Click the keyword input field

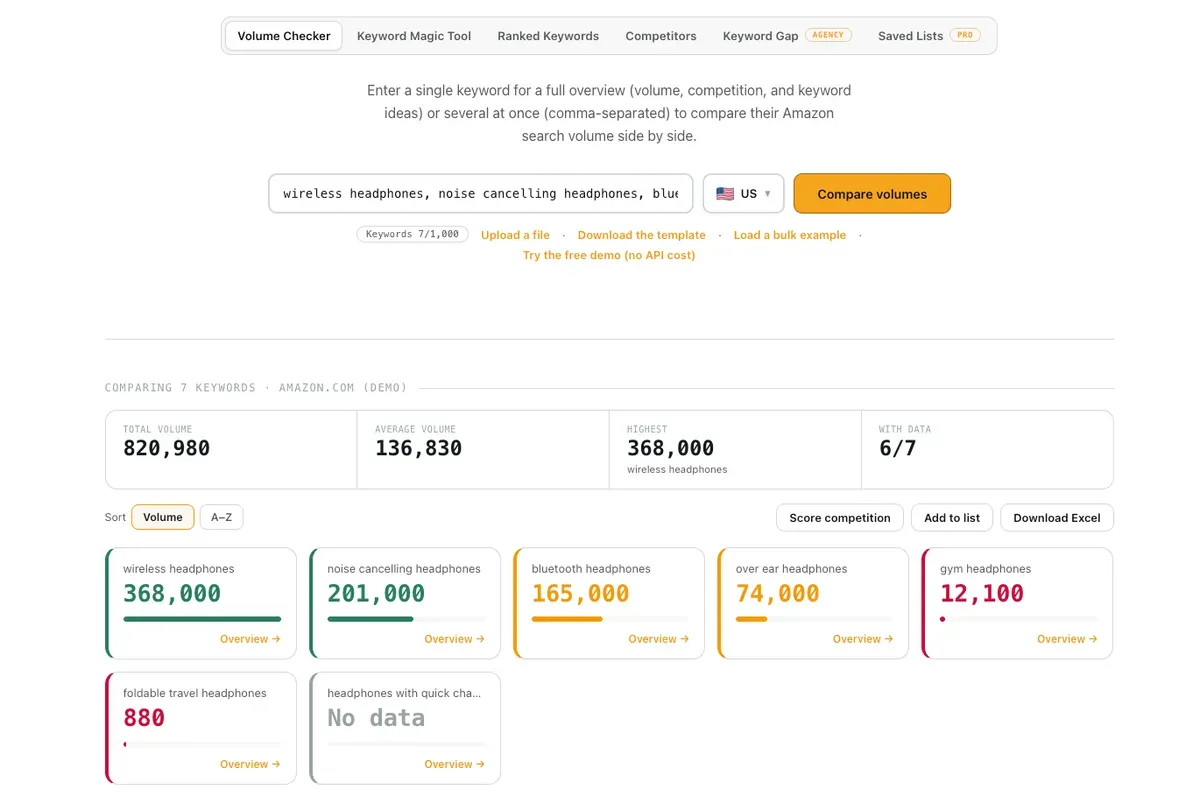[481, 194]
